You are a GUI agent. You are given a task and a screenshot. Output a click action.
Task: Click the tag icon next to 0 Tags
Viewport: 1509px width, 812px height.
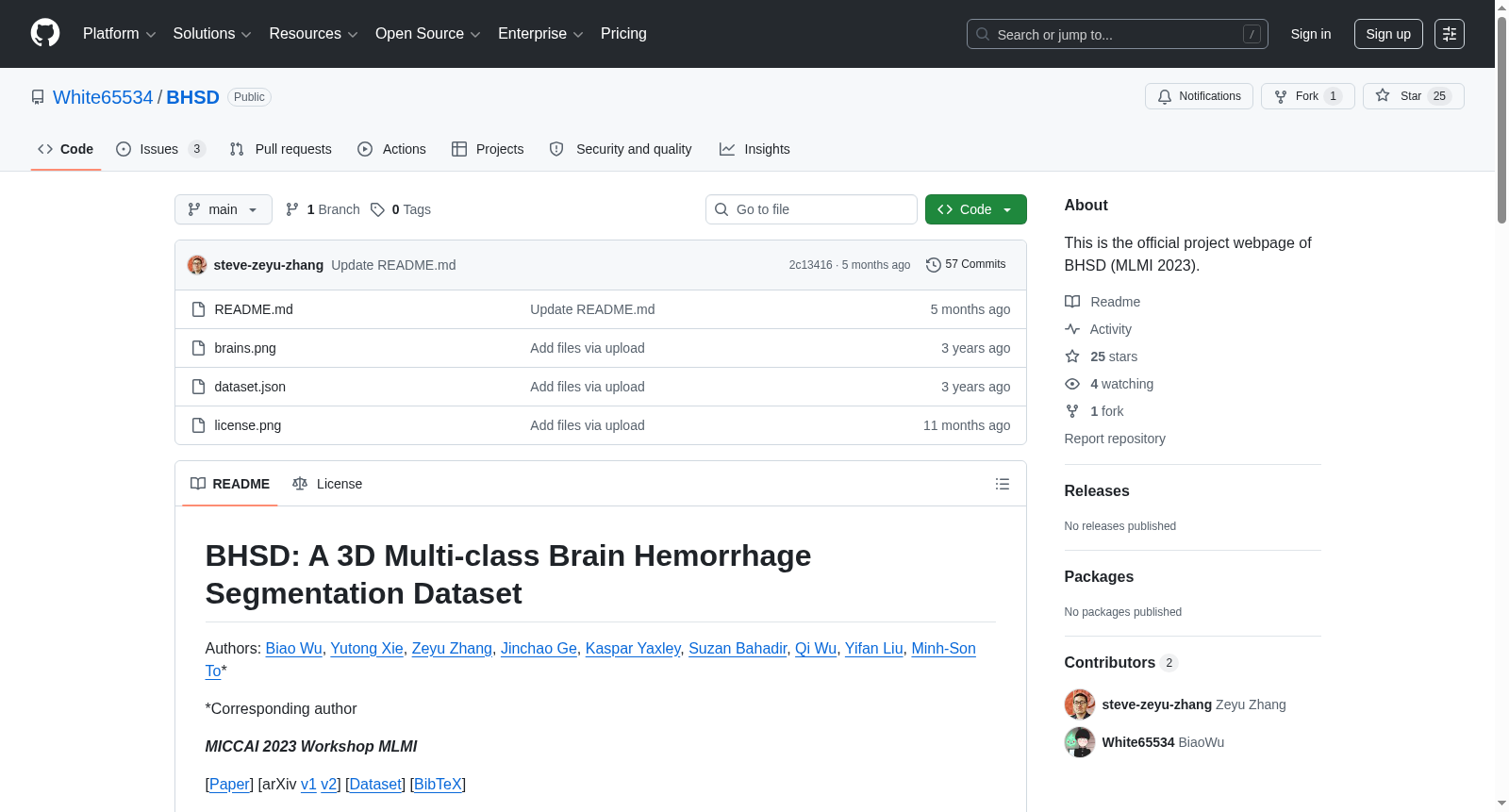coord(377,209)
